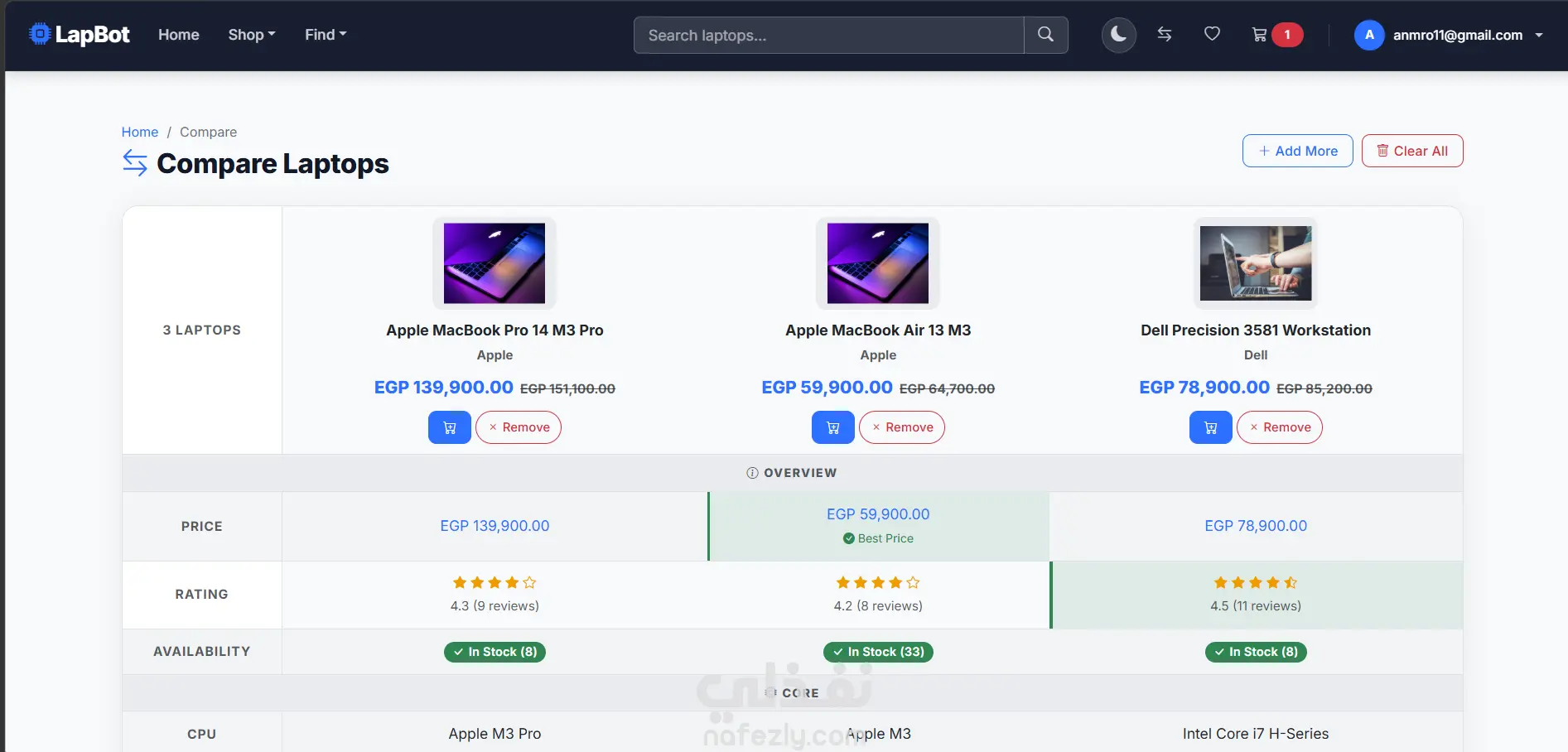Add MacBook Air 13 M3 to cart
This screenshot has height=752, width=1568.
point(833,427)
